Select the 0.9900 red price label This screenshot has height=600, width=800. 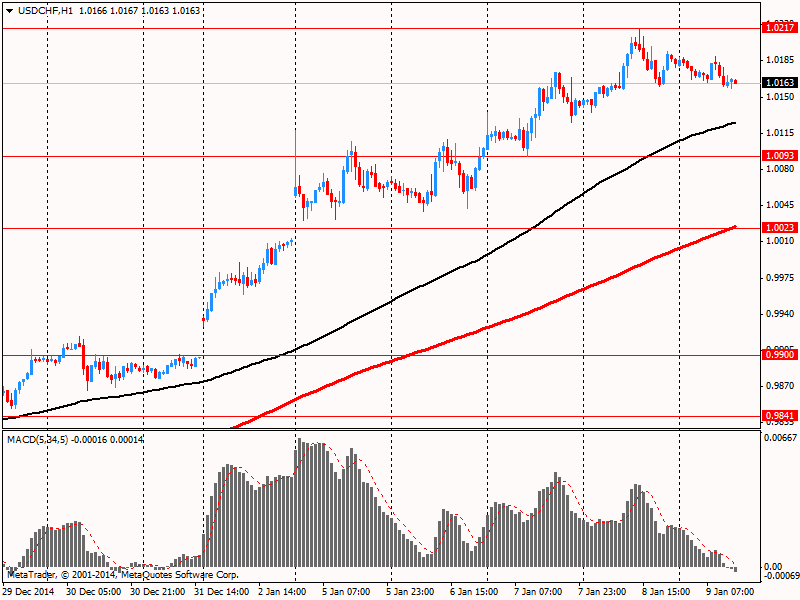pyautogui.click(x=779, y=355)
